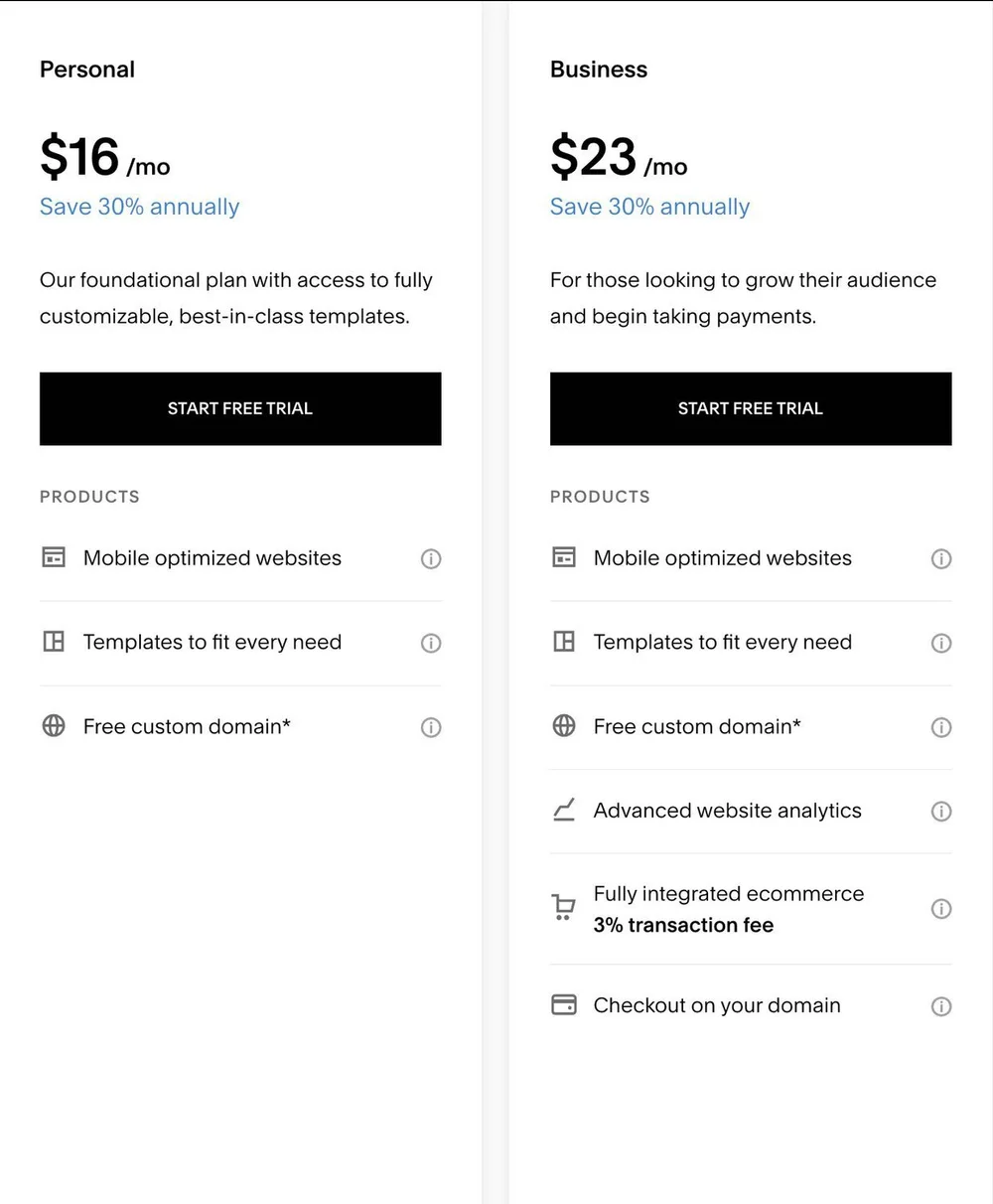This screenshot has height=1204, width=993.
Task: Show info about Fully integrated ecommerce
Action: (x=941, y=909)
